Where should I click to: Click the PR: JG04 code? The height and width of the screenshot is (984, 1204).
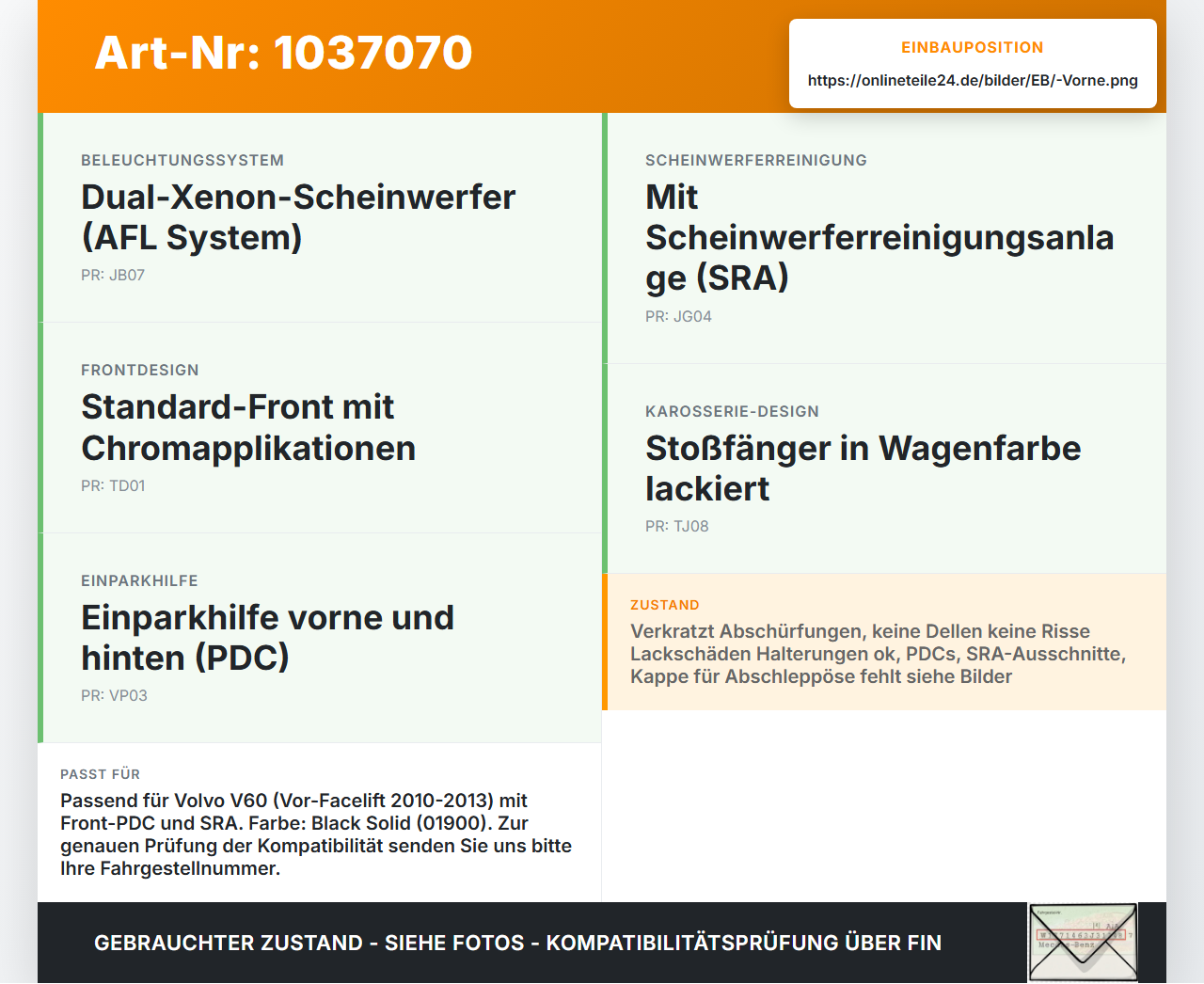tap(678, 316)
